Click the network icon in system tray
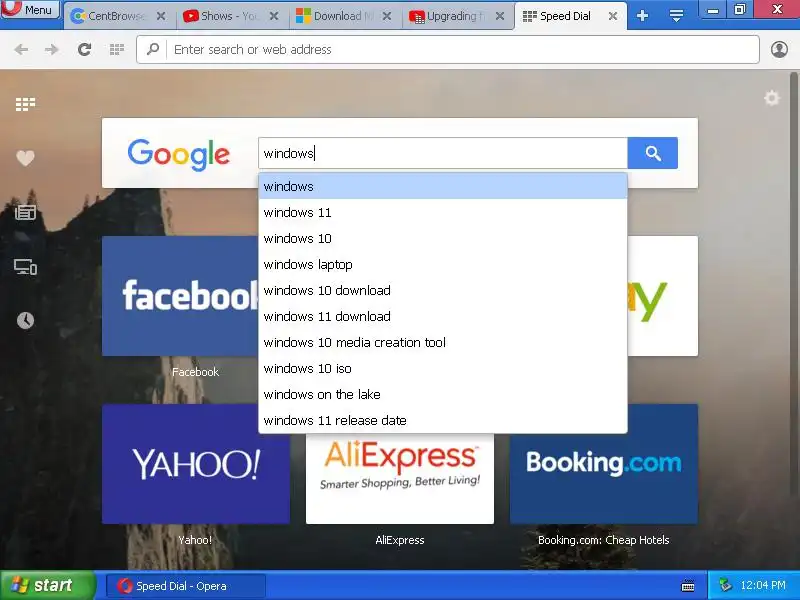The width and height of the screenshot is (800, 600). pyautogui.click(x=725, y=585)
